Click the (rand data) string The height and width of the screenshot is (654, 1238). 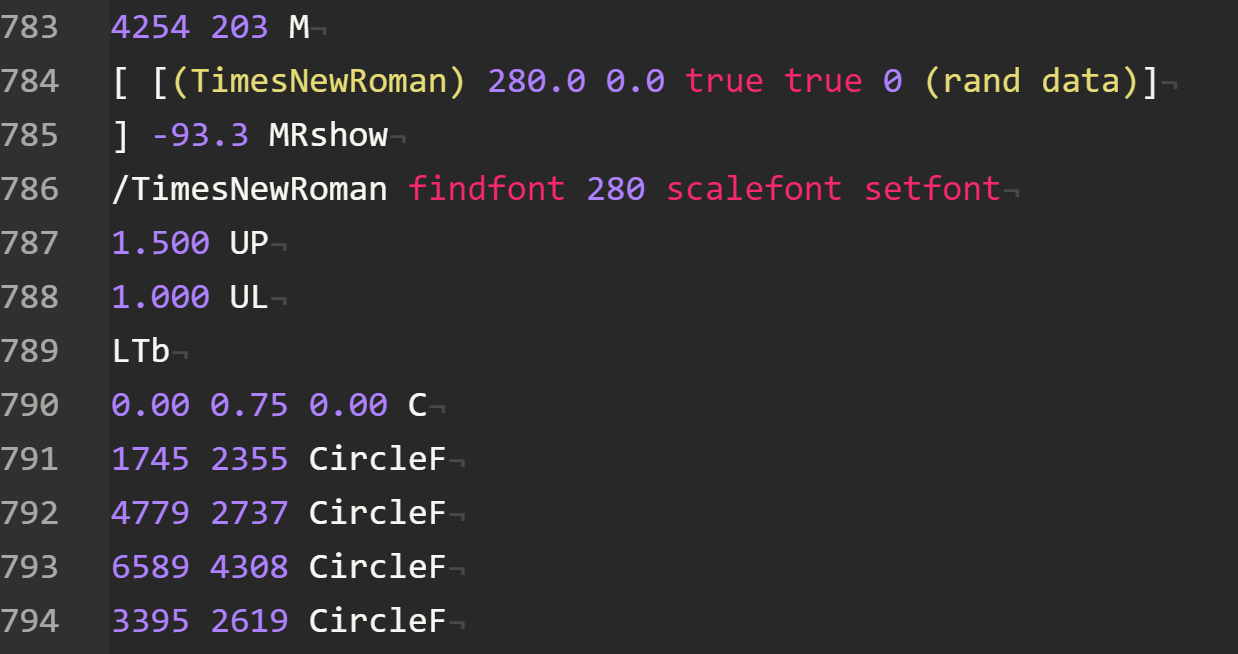coord(1031,81)
